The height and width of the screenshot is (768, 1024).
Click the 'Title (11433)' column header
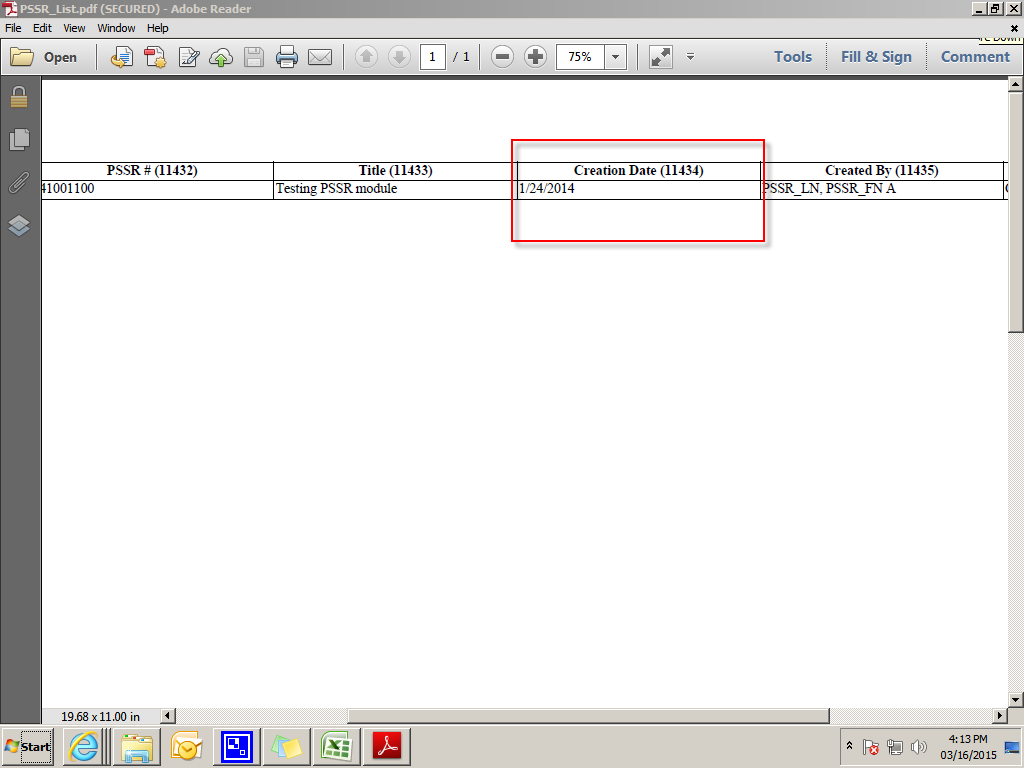coord(395,170)
